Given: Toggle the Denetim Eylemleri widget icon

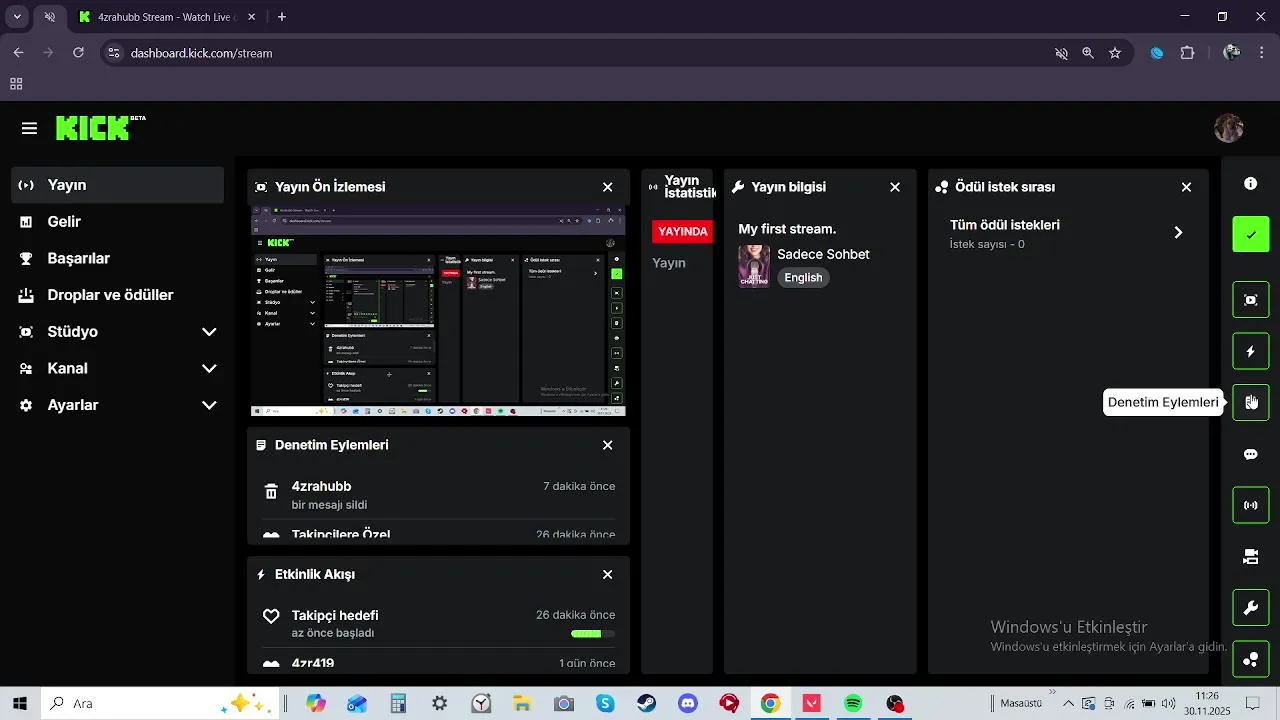Looking at the screenshot, I should pyautogui.click(x=1250, y=402).
